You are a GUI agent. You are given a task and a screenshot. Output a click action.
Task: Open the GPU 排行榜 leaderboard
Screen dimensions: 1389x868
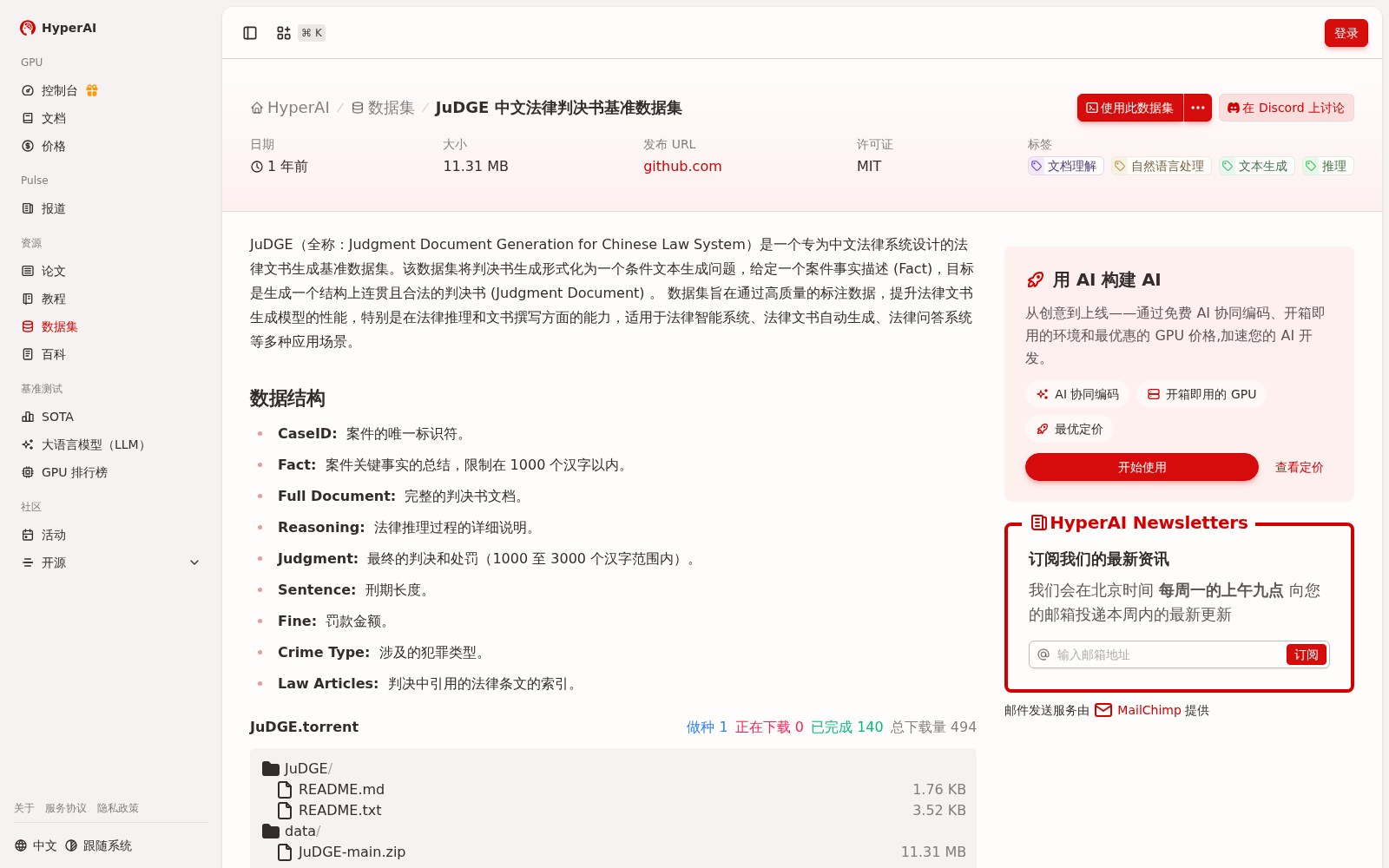[x=111, y=472]
